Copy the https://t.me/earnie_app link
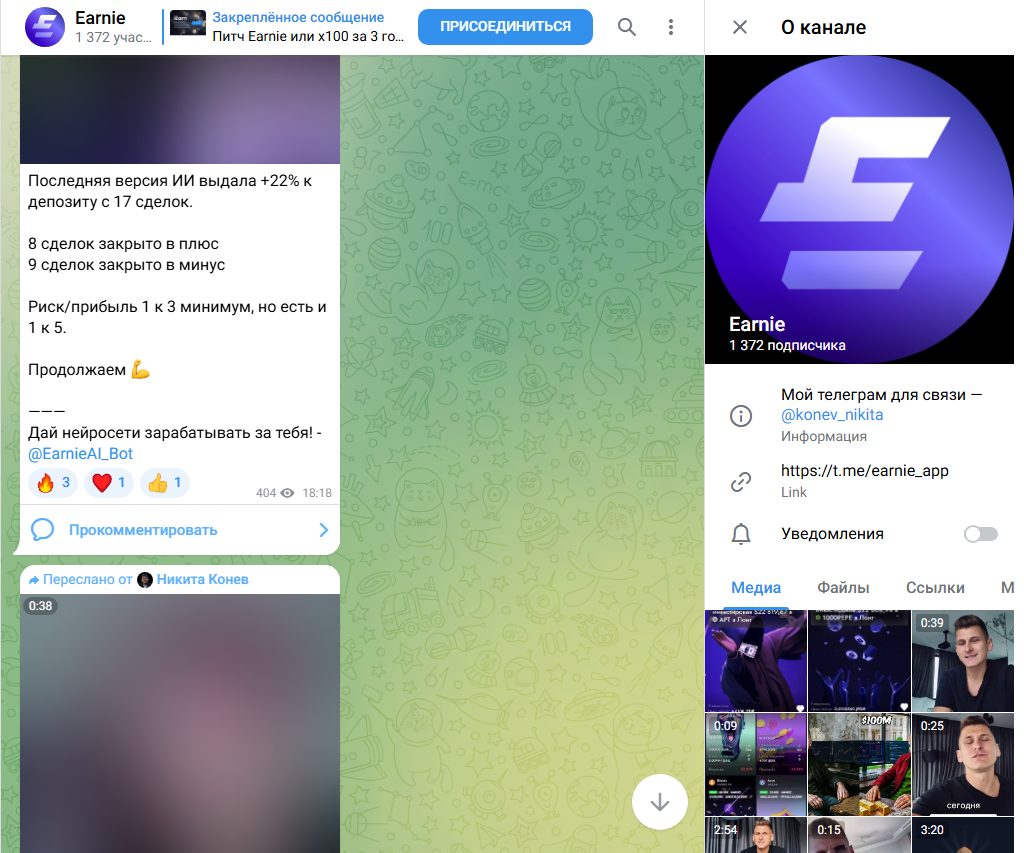Image resolution: width=1024 pixels, height=853 pixels. 865,470
